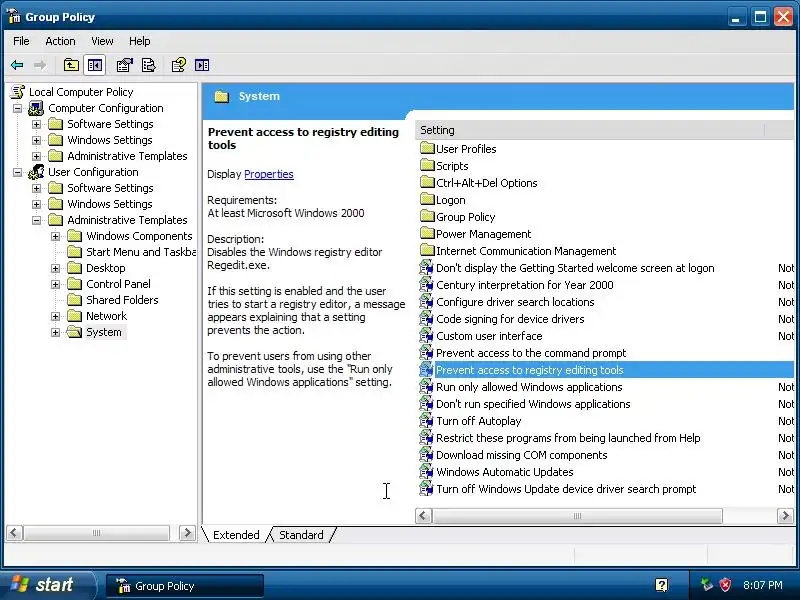
Task: Collapse the Computer Configuration node
Action: click(x=17, y=108)
